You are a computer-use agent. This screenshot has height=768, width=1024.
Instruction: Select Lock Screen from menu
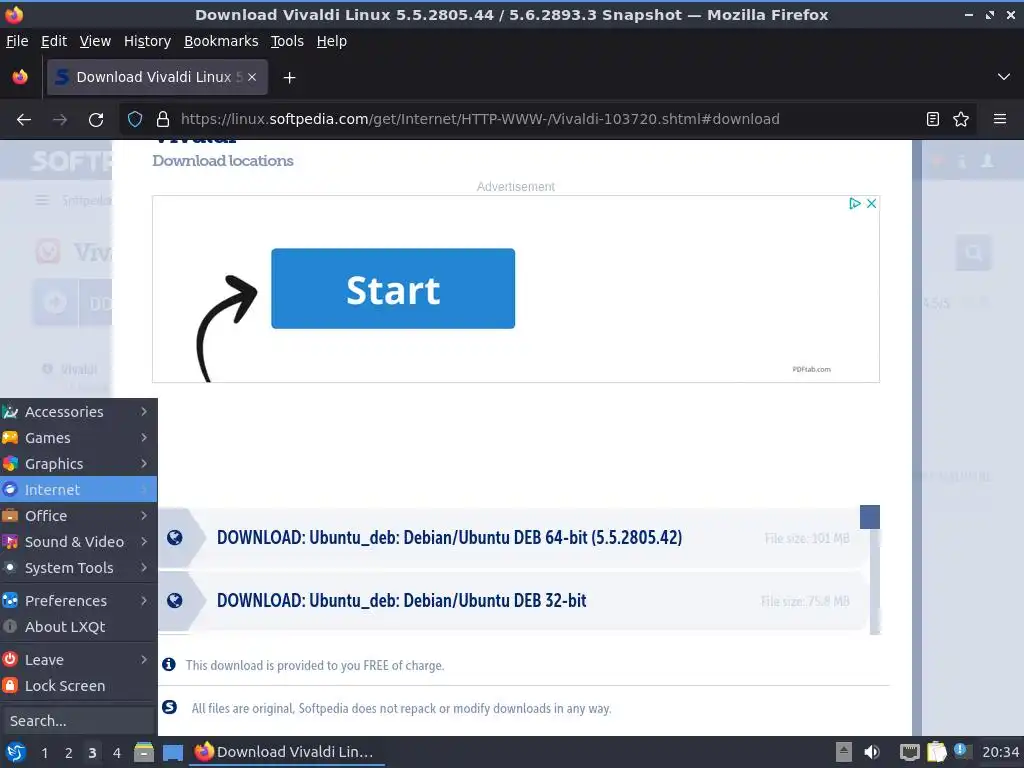[x=78, y=686]
